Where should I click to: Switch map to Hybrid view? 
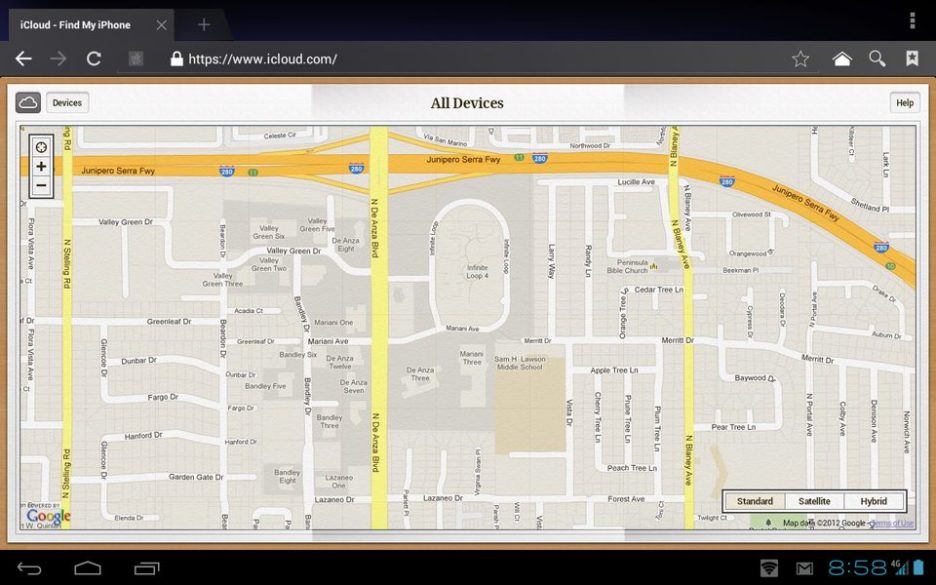(874, 501)
